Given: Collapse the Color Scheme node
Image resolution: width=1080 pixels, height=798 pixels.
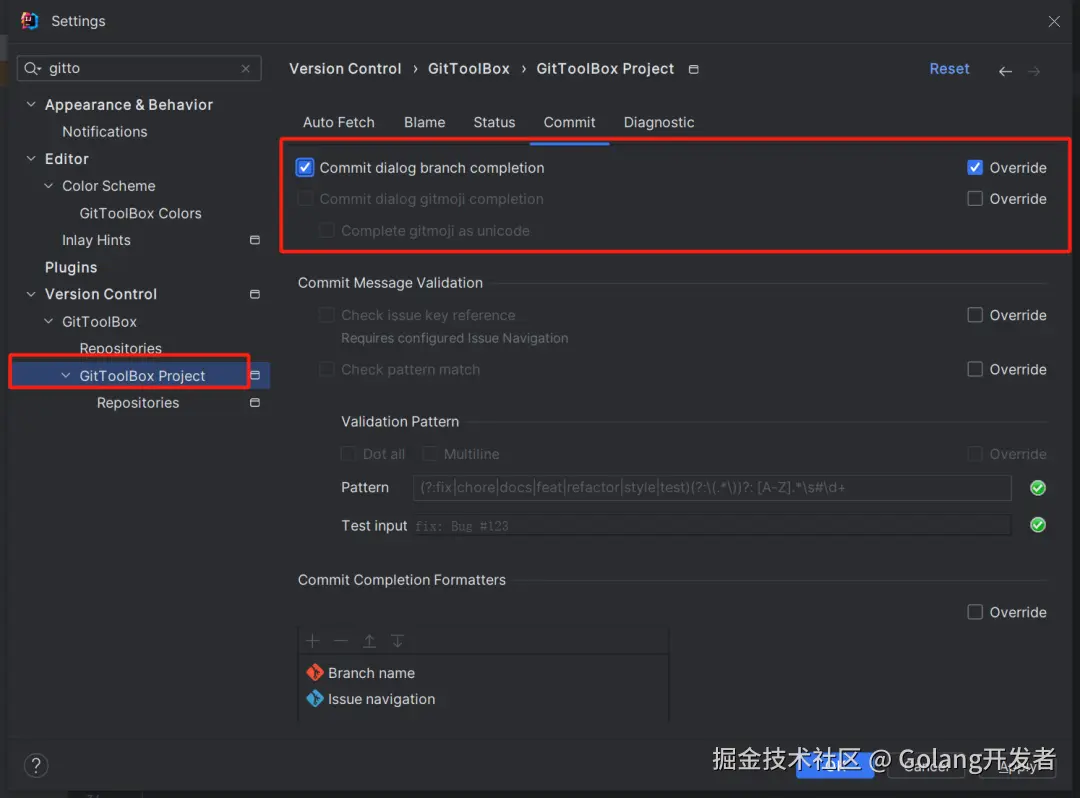Looking at the screenshot, I should pyautogui.click(x=48, y=186).
